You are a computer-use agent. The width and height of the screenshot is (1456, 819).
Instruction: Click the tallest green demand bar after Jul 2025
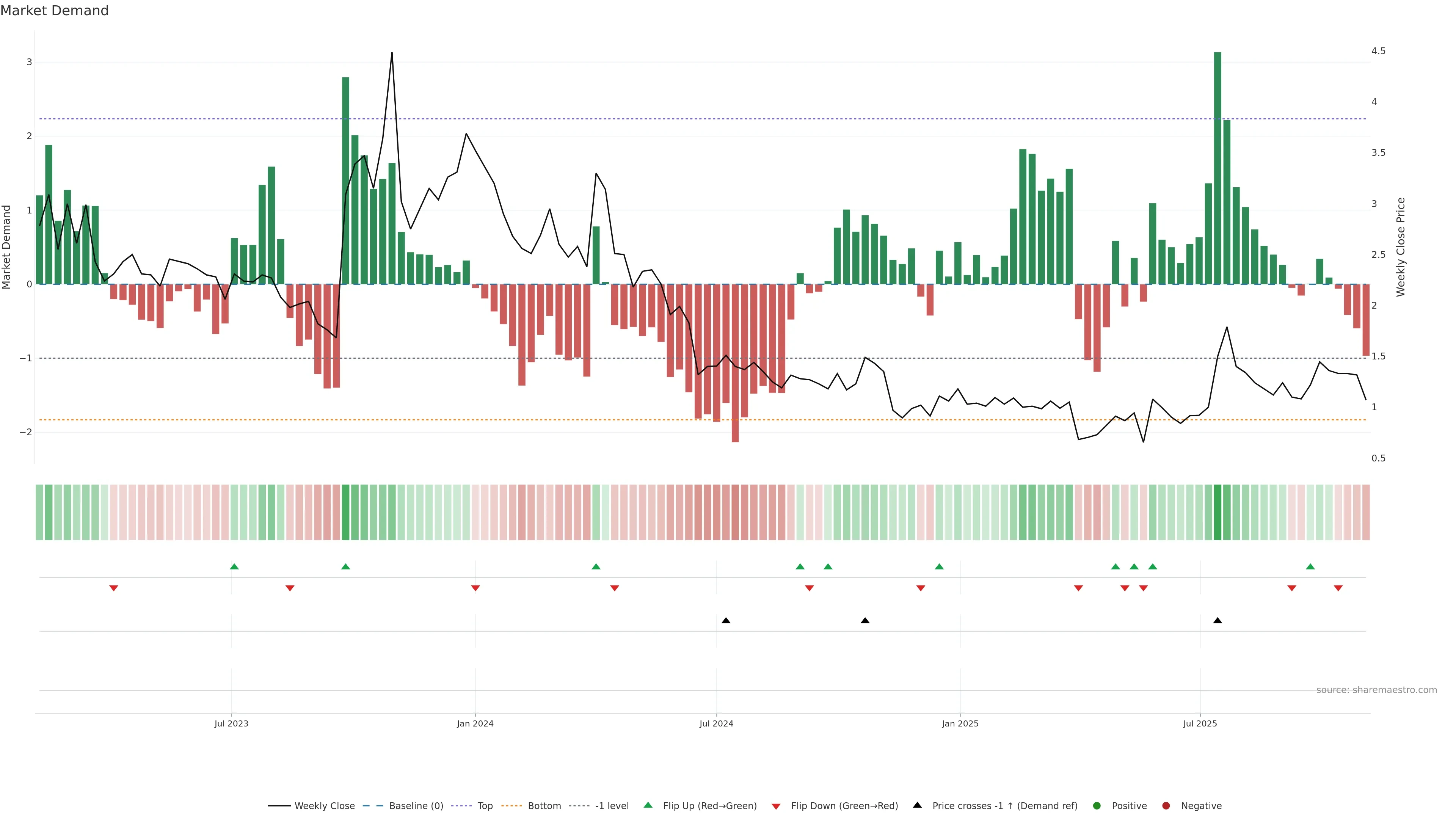point(1218,169)
